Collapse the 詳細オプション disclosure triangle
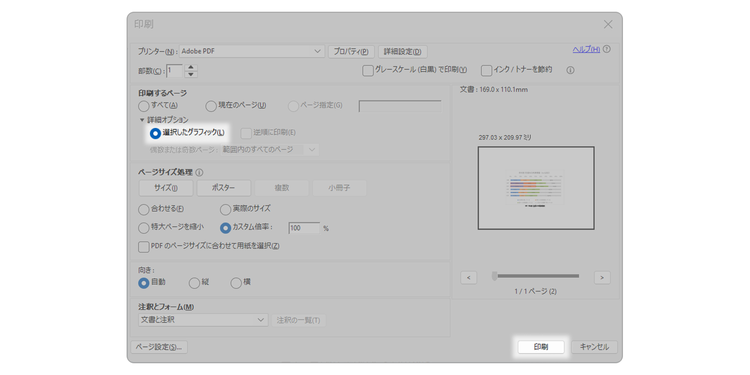The width and height of the screenshot is (750, 375). tap(142, 120)
